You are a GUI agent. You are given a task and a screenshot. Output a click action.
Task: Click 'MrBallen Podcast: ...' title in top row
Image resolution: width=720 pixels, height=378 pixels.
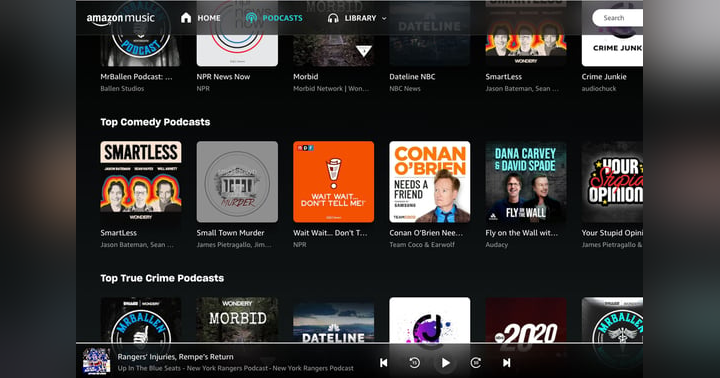pyautogui.click(x=136, y=77)
